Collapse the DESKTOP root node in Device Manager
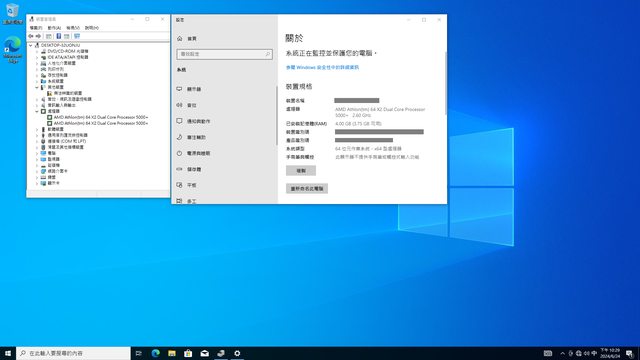The height and width of the screenshot is (360, 640). (x=31, y=45)
